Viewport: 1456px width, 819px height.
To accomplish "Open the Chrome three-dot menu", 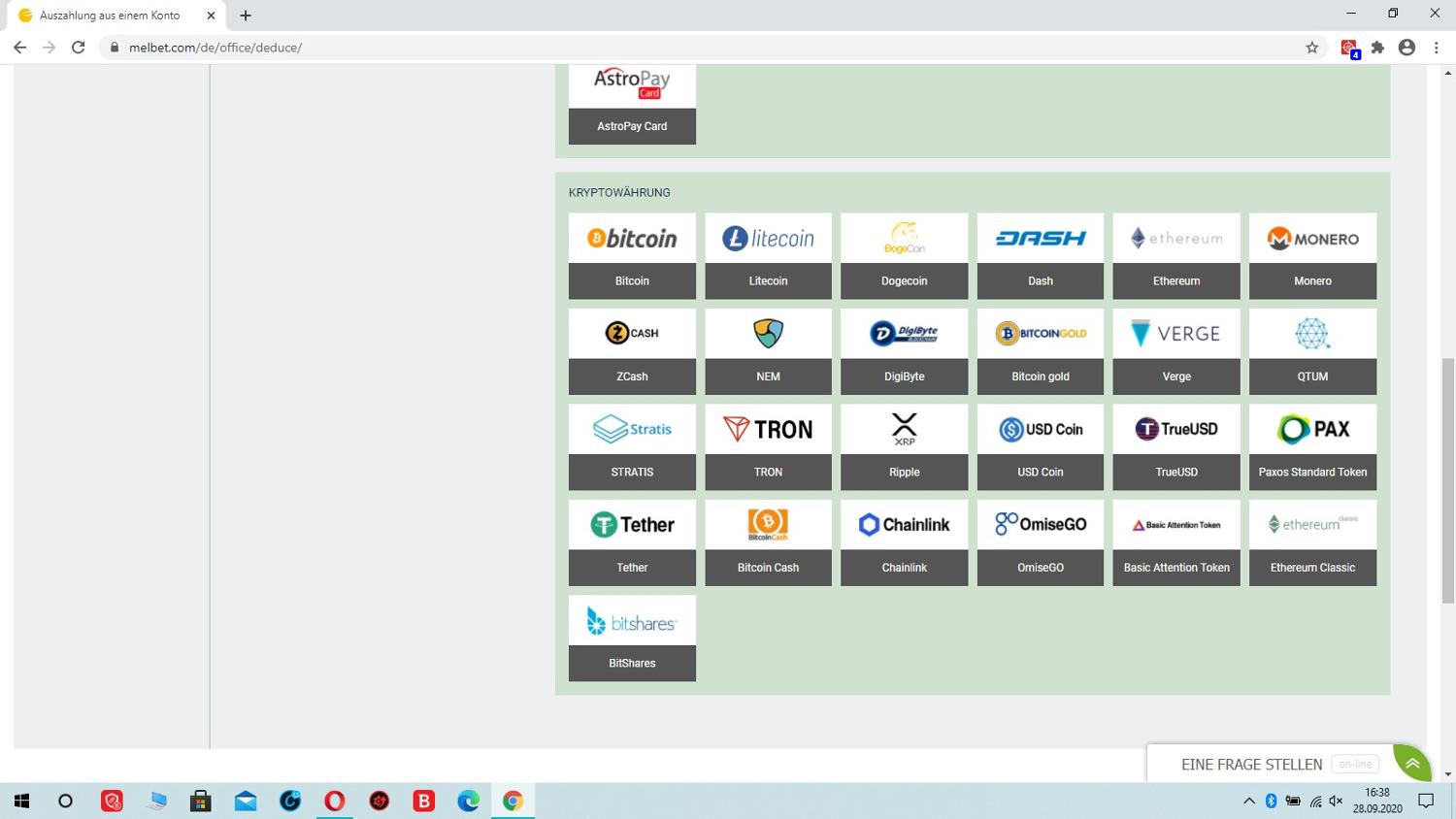I will click(x=1437, y=48).
